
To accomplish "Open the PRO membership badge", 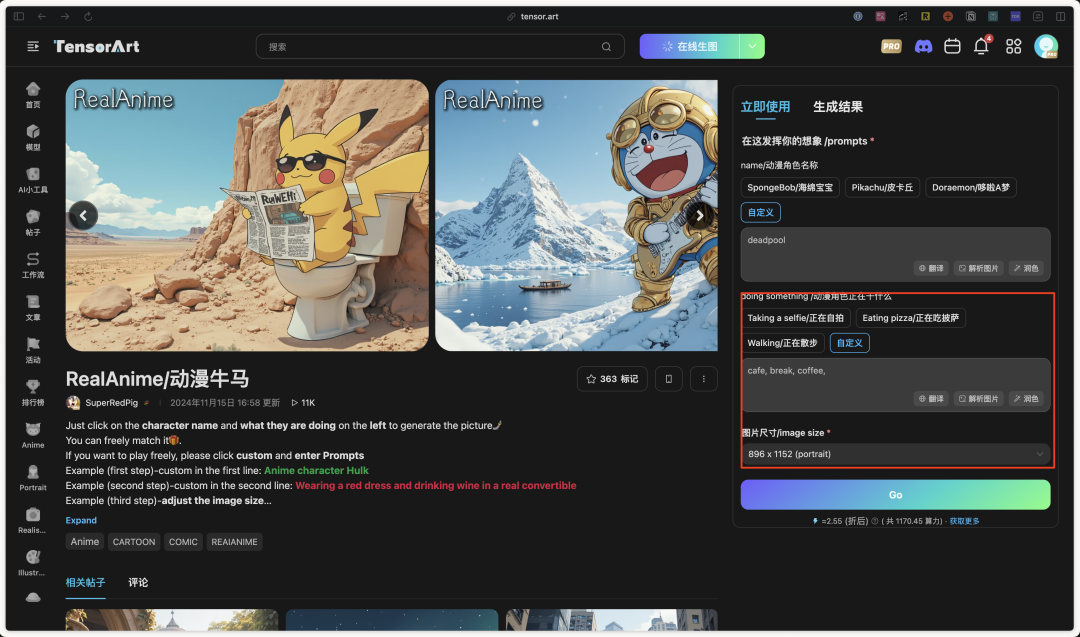I will [891, 46].
